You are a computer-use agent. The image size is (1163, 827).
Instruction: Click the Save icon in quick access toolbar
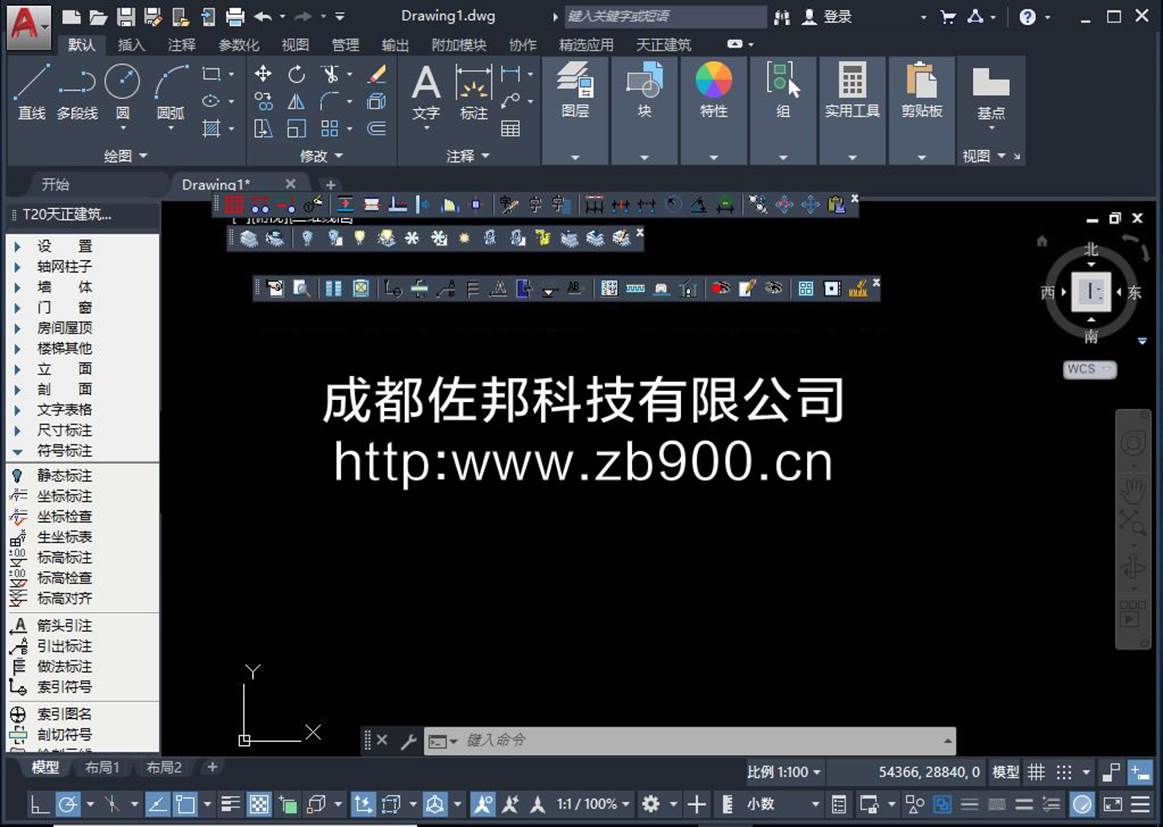click(x=126, y=16)
